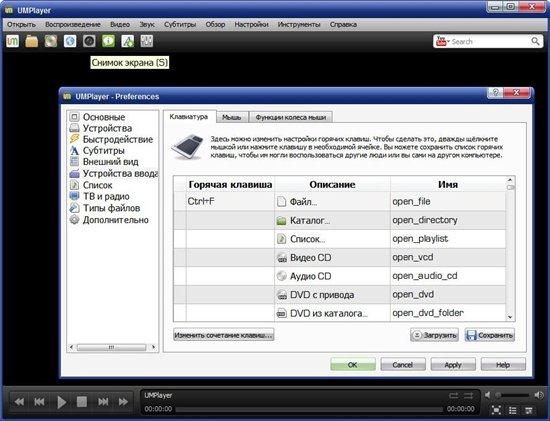The height and width of the screenshot is (421, 550).
Task: Stop playback with the square button
Action: coord(82,402)
